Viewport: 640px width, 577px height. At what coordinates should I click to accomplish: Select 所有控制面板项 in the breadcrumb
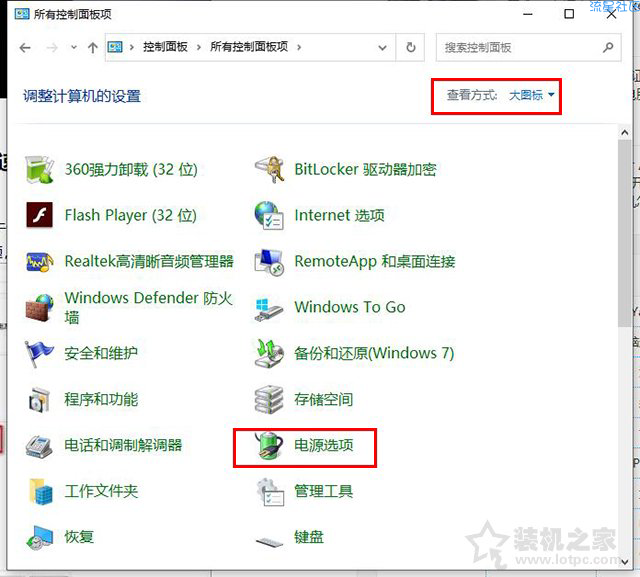249,47
